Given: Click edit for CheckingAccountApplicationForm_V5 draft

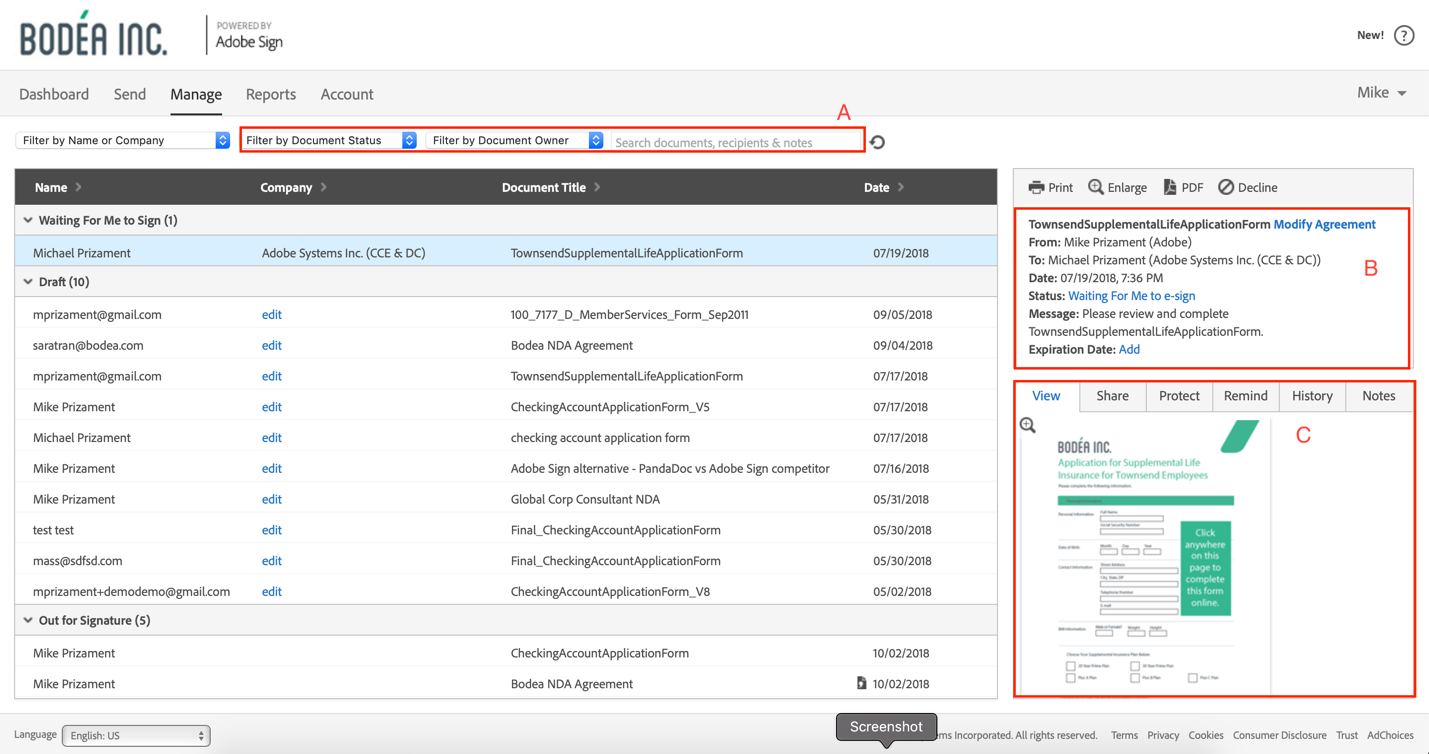Looking at the screenshot, I should (x=271, y=407).
